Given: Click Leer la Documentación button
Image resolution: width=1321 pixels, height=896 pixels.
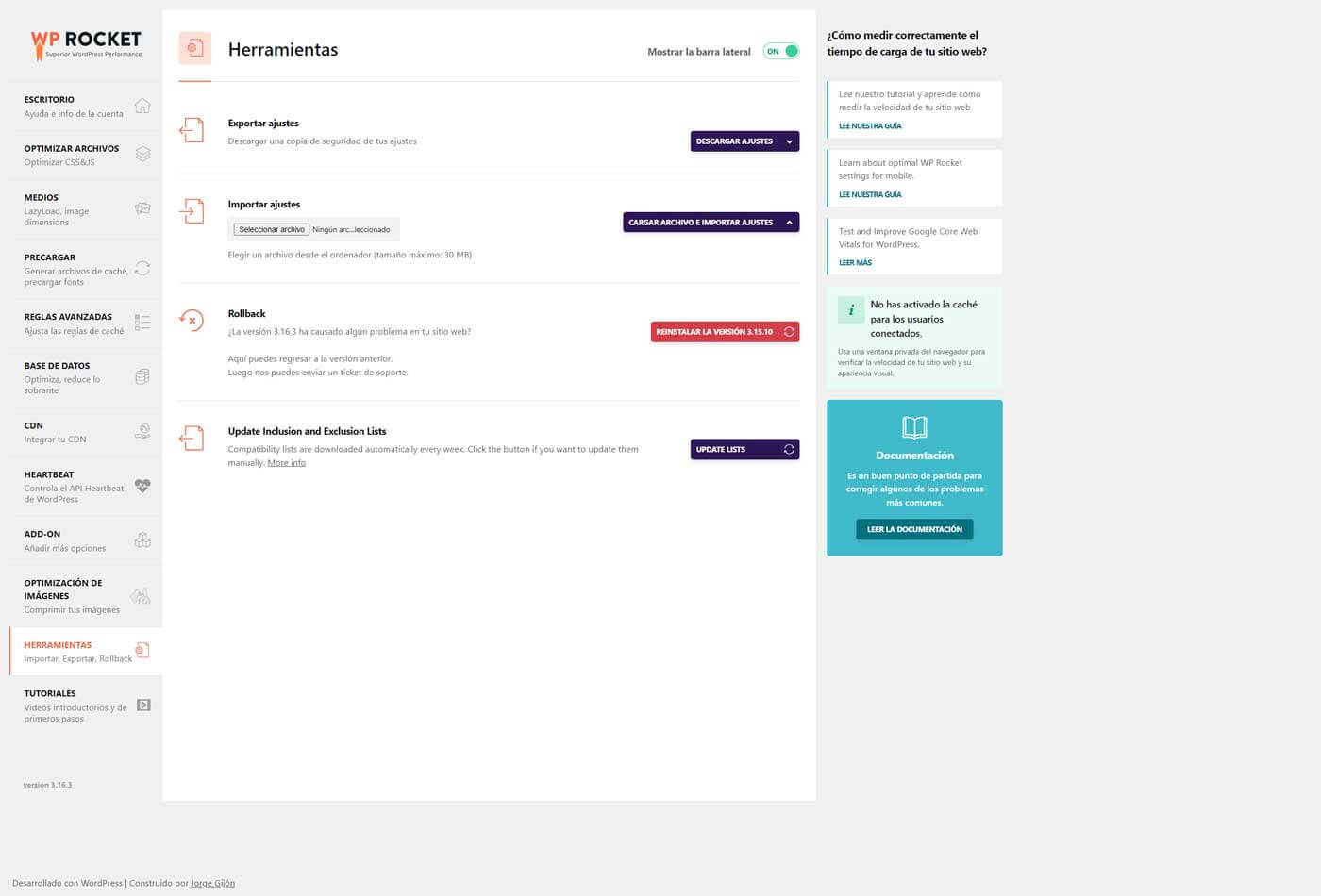Looking at the screenshot, I should tap(914, 529).
